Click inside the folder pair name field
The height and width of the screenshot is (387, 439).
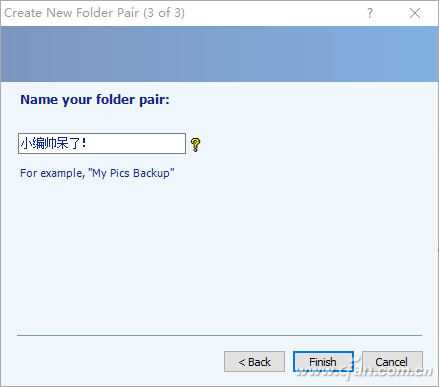tap(102, 144)
